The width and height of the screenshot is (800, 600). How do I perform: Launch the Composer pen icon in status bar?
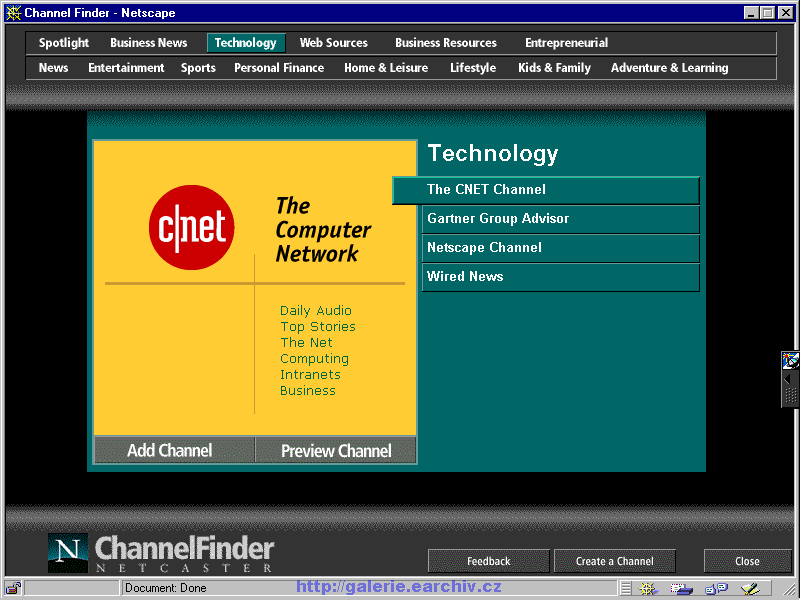tap(750, 589)
